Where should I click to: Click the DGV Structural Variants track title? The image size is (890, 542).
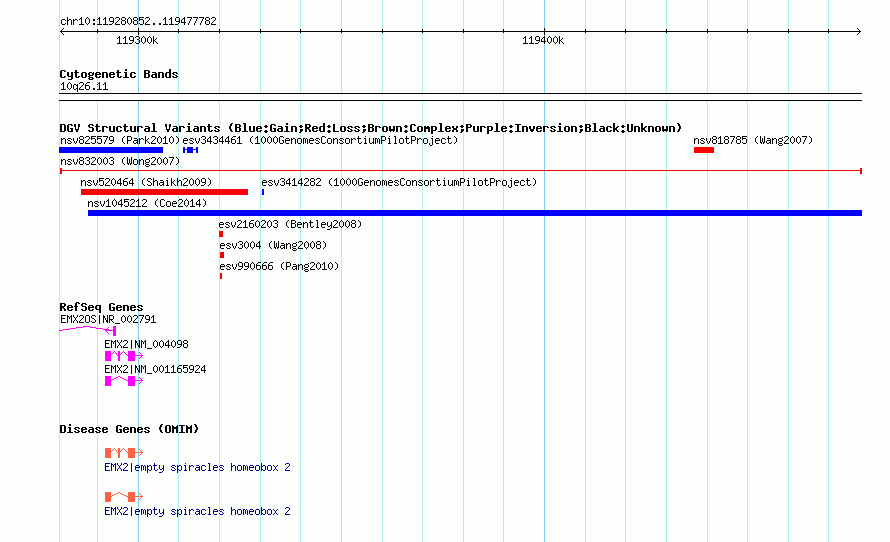click(x=370, y=128)
